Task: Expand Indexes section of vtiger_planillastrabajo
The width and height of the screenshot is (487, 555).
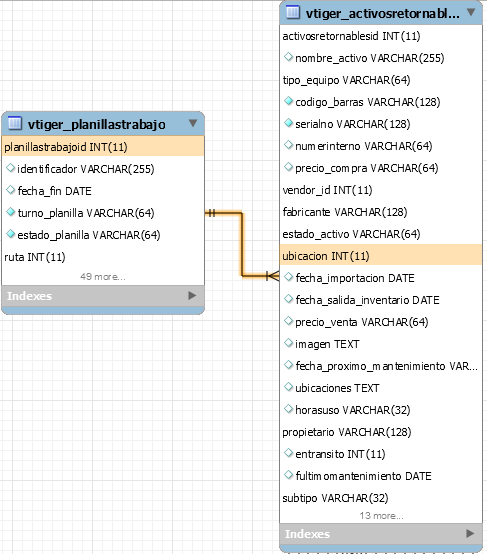Action: coord(192,296)
